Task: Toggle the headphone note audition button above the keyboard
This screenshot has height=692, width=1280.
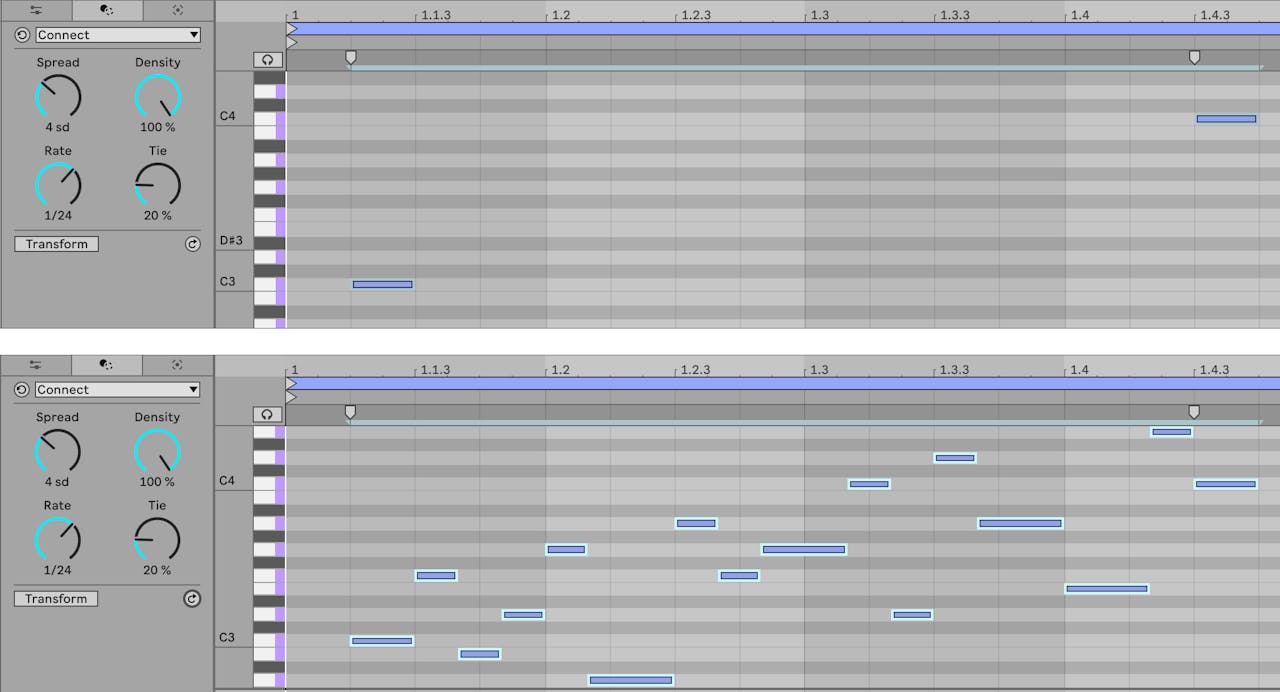Action: tap(267, 59)
